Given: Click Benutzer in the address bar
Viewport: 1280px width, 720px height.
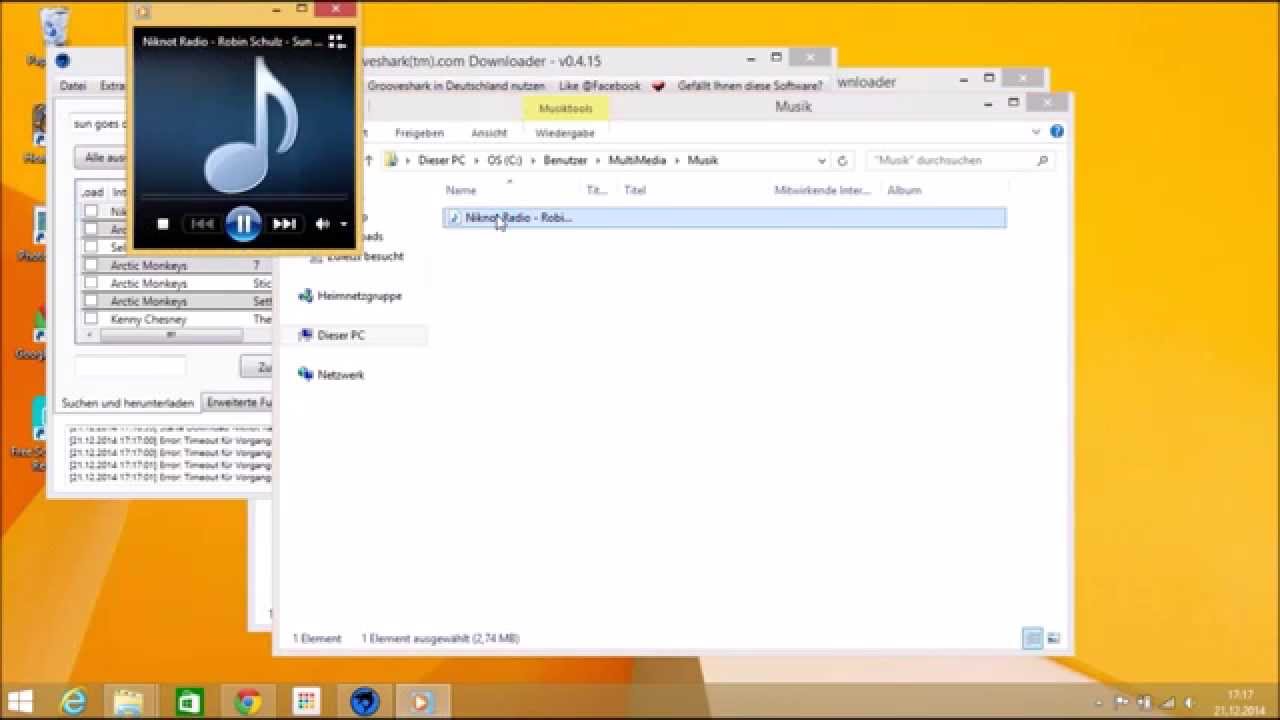Looking at the screenshot, I should click(565, 160).
